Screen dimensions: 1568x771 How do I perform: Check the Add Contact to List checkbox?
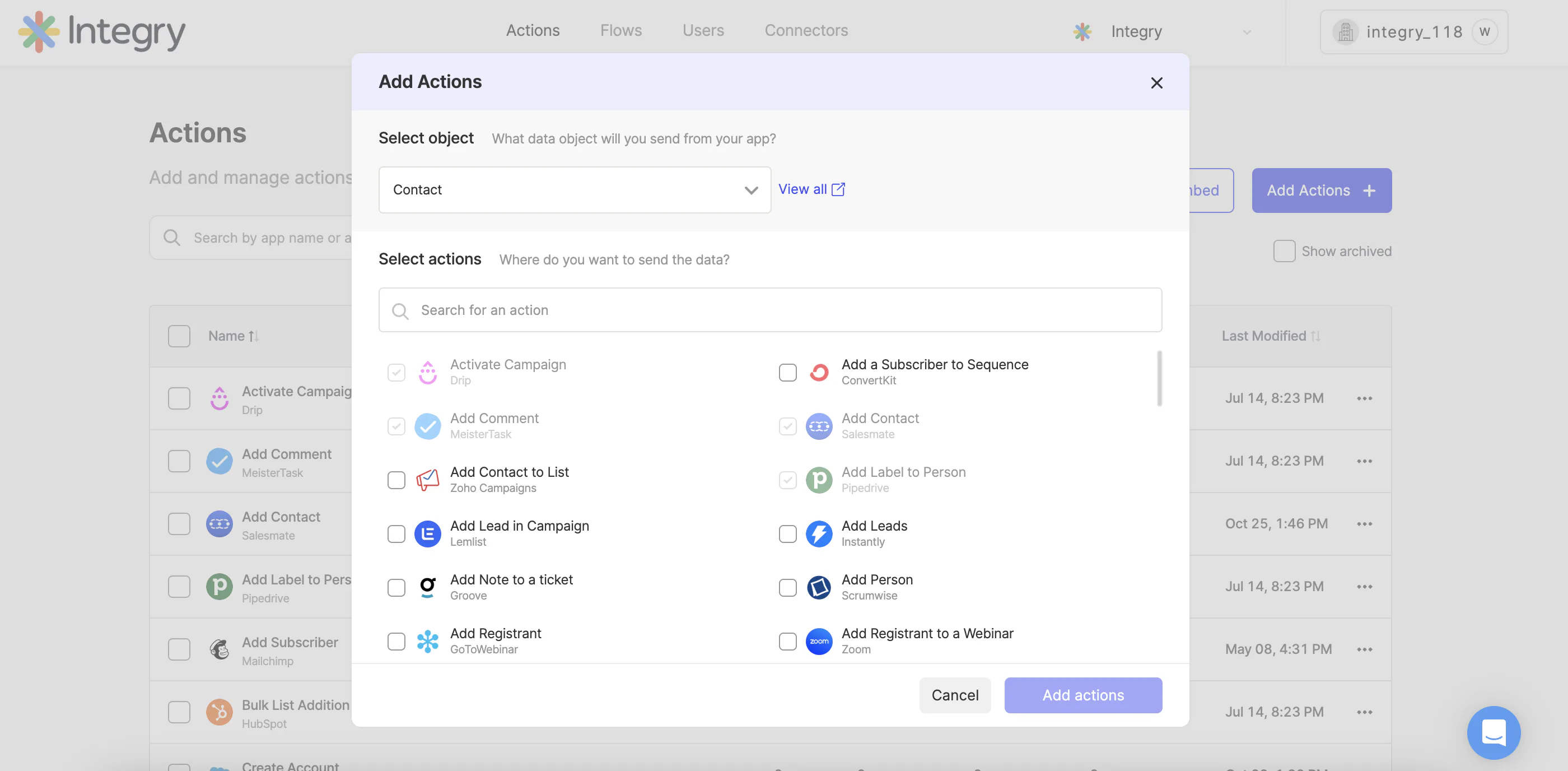click(396, 480)
